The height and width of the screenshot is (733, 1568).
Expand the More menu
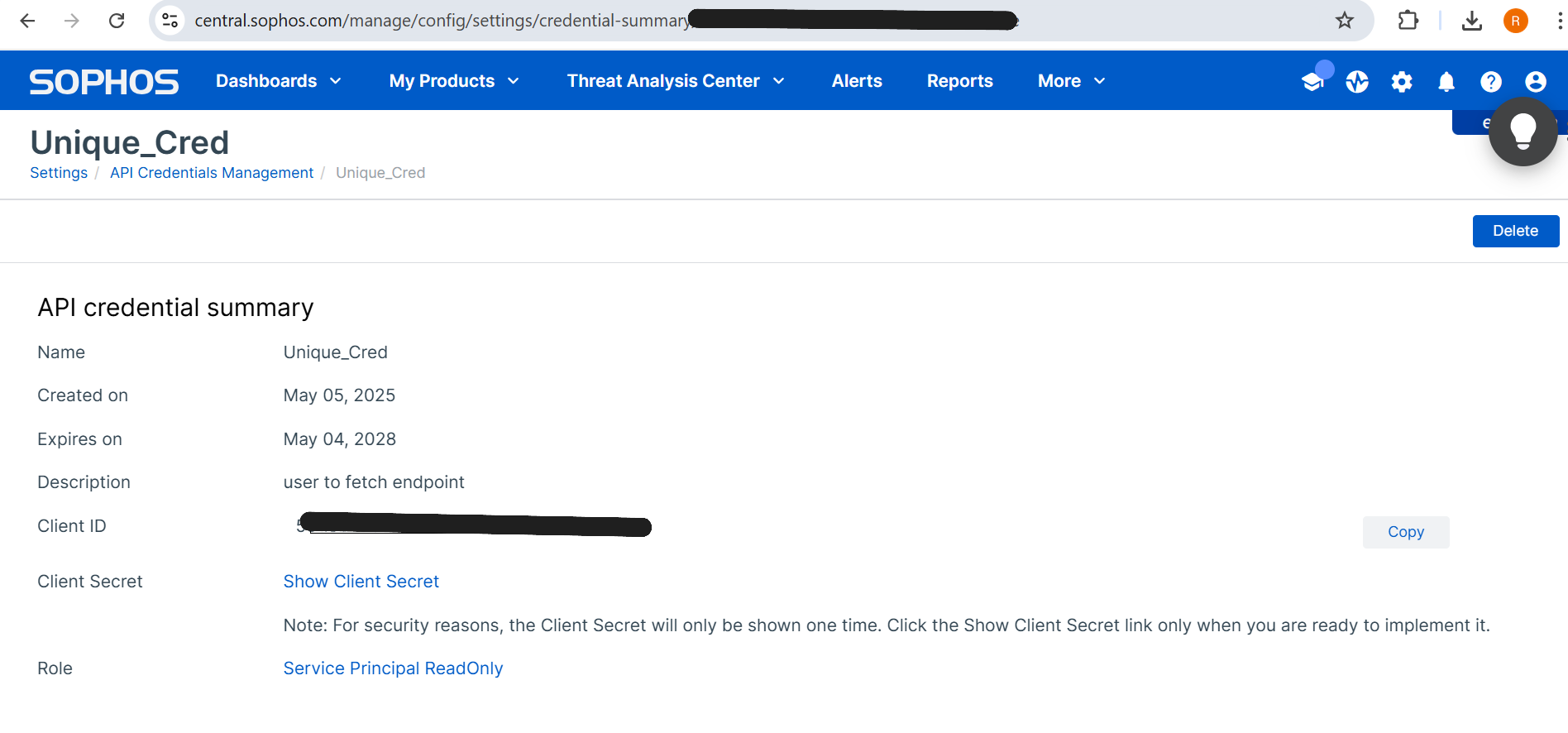coord(1071,81)
